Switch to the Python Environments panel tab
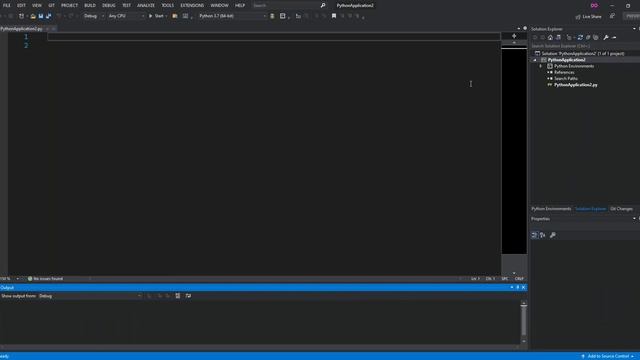The width and height of the screenshot is (640, 360). point(551,209)
